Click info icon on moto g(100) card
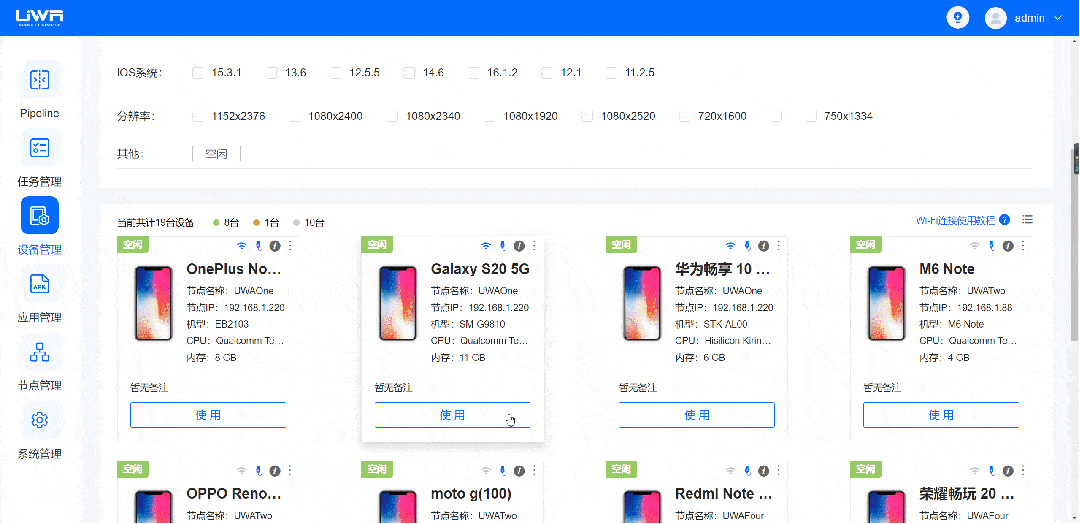The height and width of the screenshot is (524, 1080). pos(519,470)
